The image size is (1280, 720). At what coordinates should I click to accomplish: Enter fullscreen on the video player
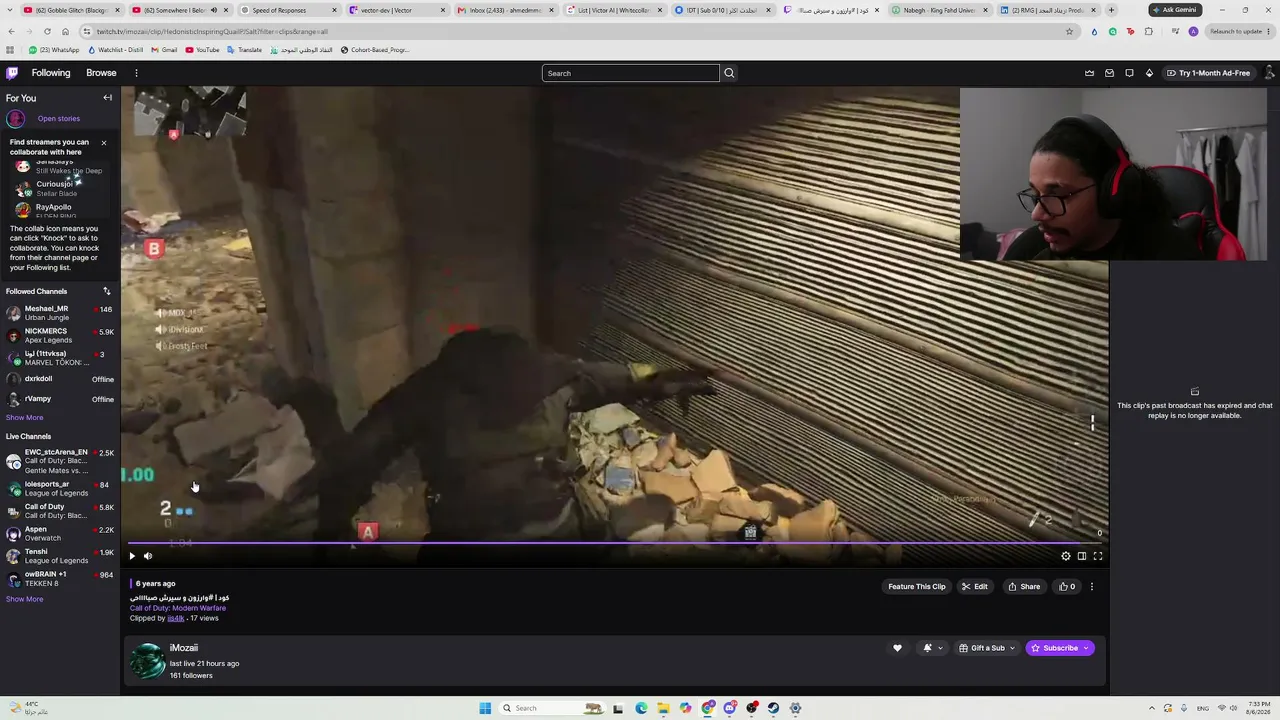coord(1098,556)
